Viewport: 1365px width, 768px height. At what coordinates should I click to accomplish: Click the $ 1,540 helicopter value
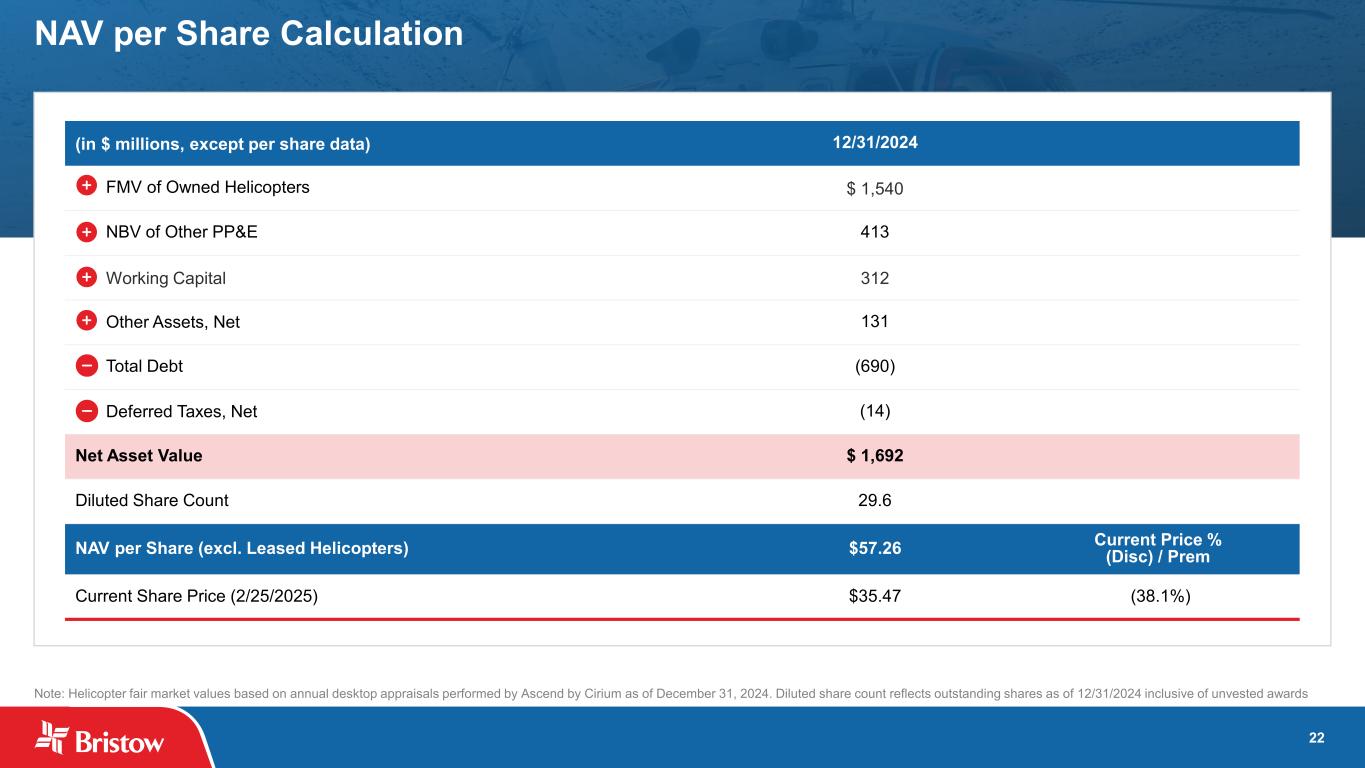(875, 188)
